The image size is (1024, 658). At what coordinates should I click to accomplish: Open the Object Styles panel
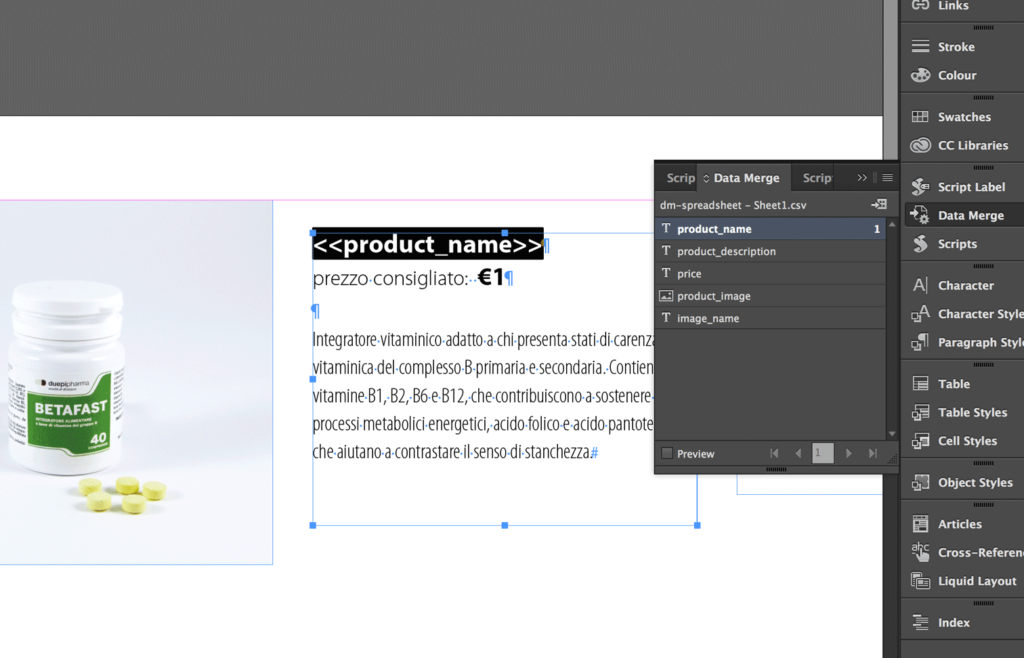click(x=962, y=482)
